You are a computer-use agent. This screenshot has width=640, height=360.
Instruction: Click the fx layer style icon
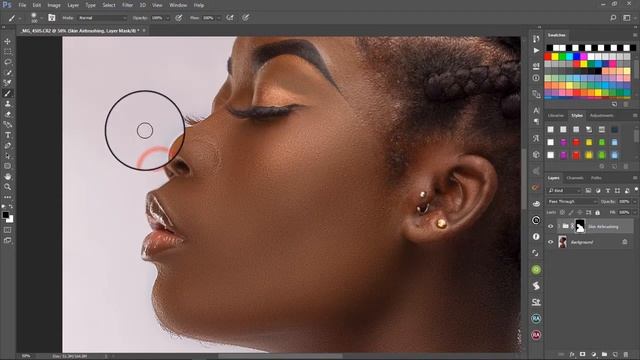coord(572,354)
